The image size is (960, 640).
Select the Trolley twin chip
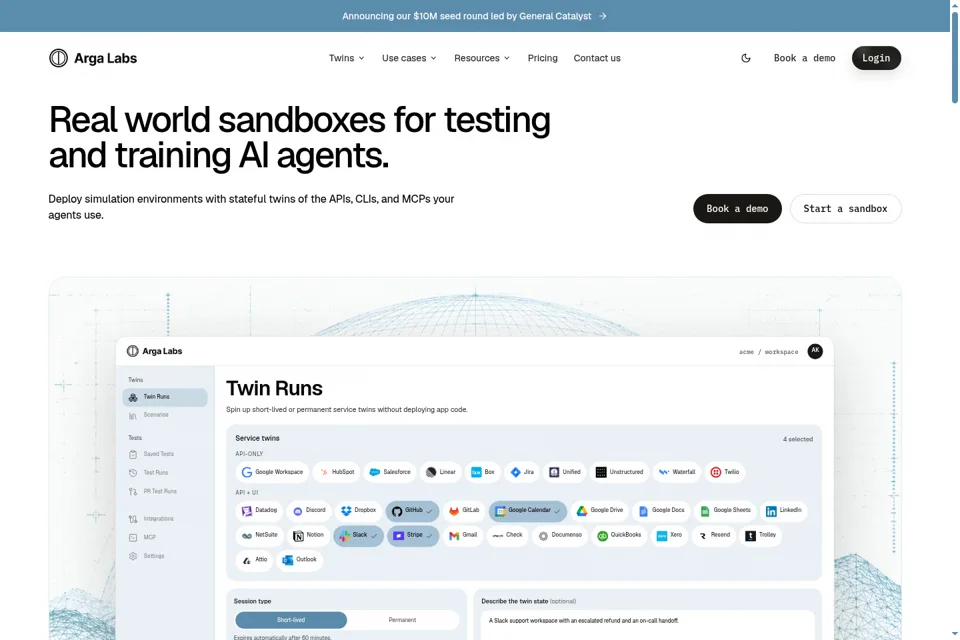click(760, 536)
